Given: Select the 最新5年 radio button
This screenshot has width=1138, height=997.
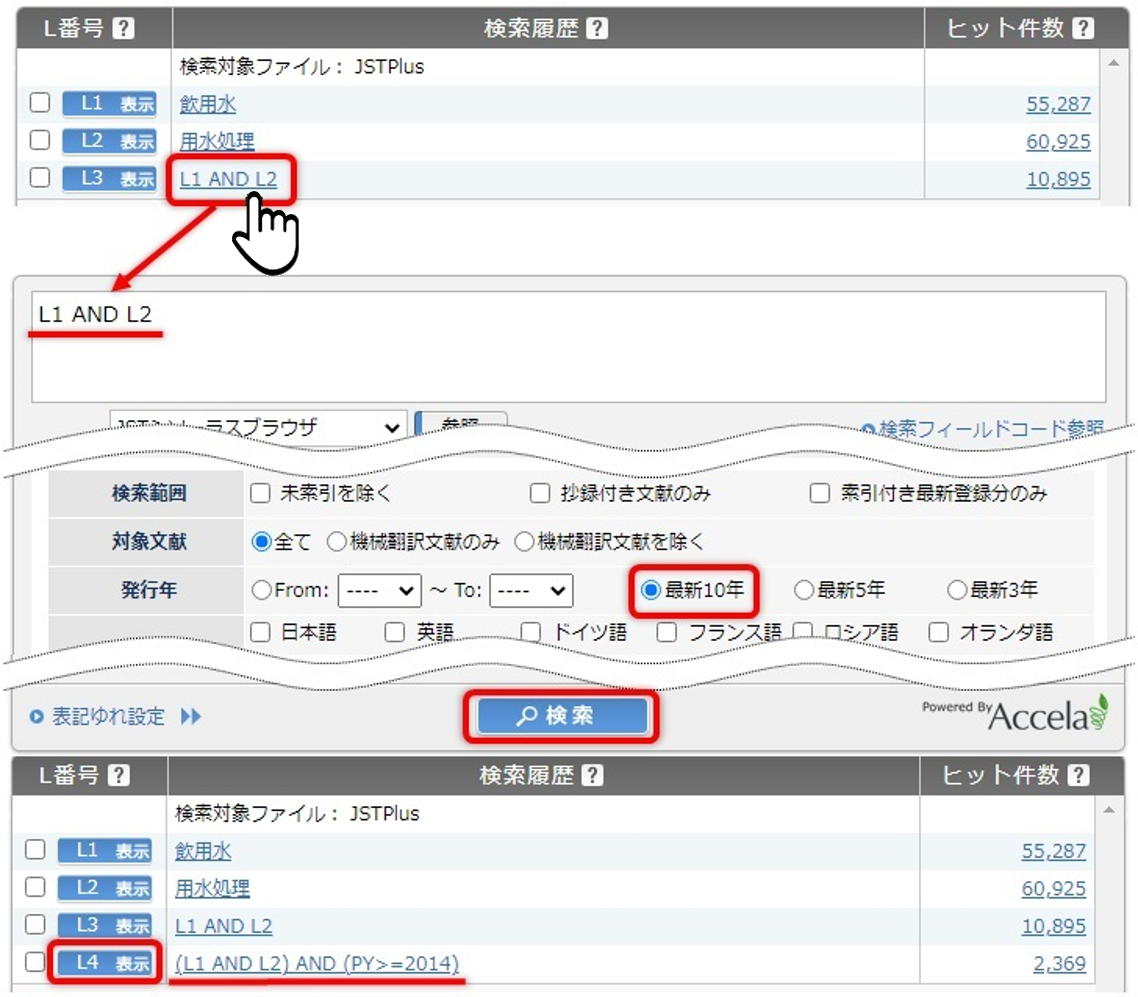Looking at the screenshot, I should point(803,590).
